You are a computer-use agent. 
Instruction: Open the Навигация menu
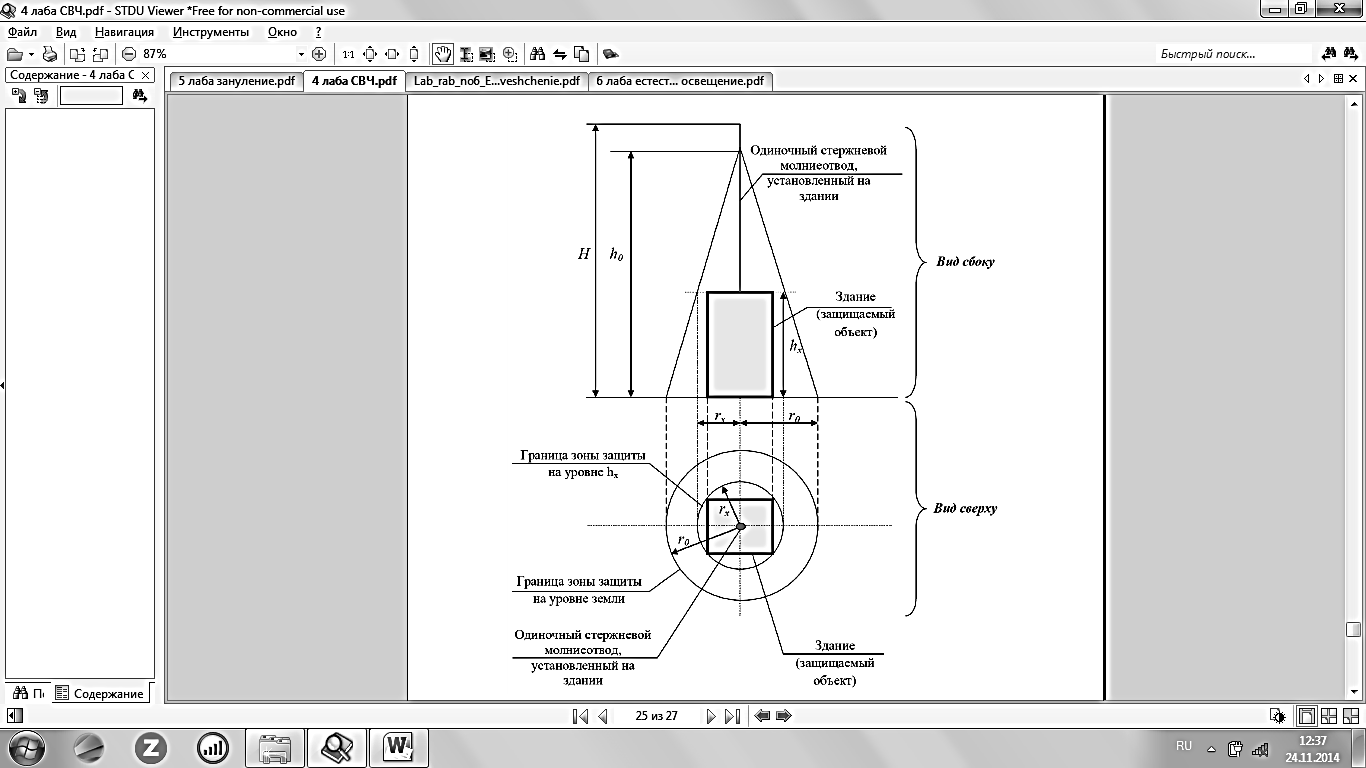click(124, 32)
